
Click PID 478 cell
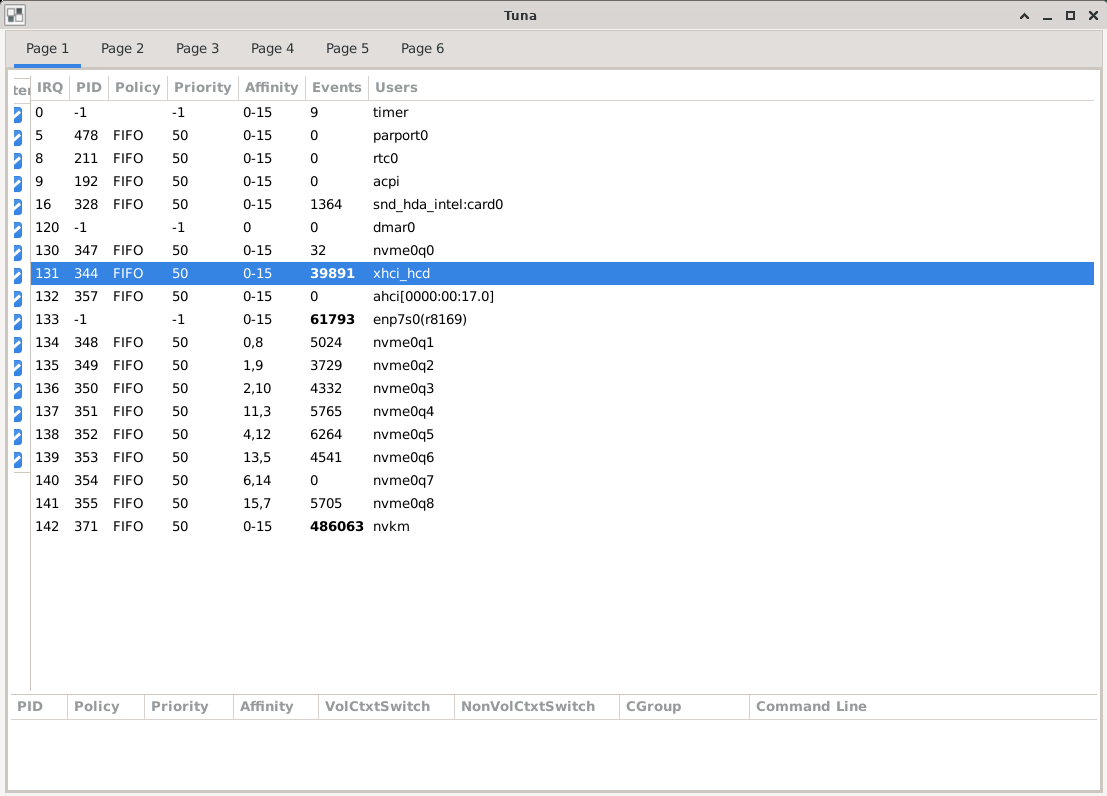86,136
